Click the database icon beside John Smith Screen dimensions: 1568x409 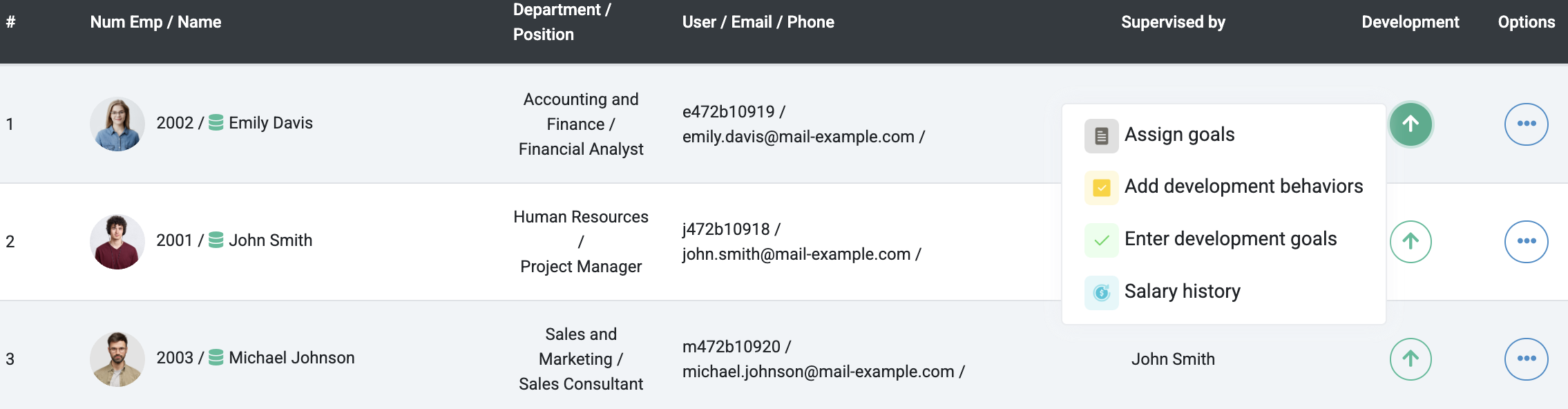tap(216, 240)
